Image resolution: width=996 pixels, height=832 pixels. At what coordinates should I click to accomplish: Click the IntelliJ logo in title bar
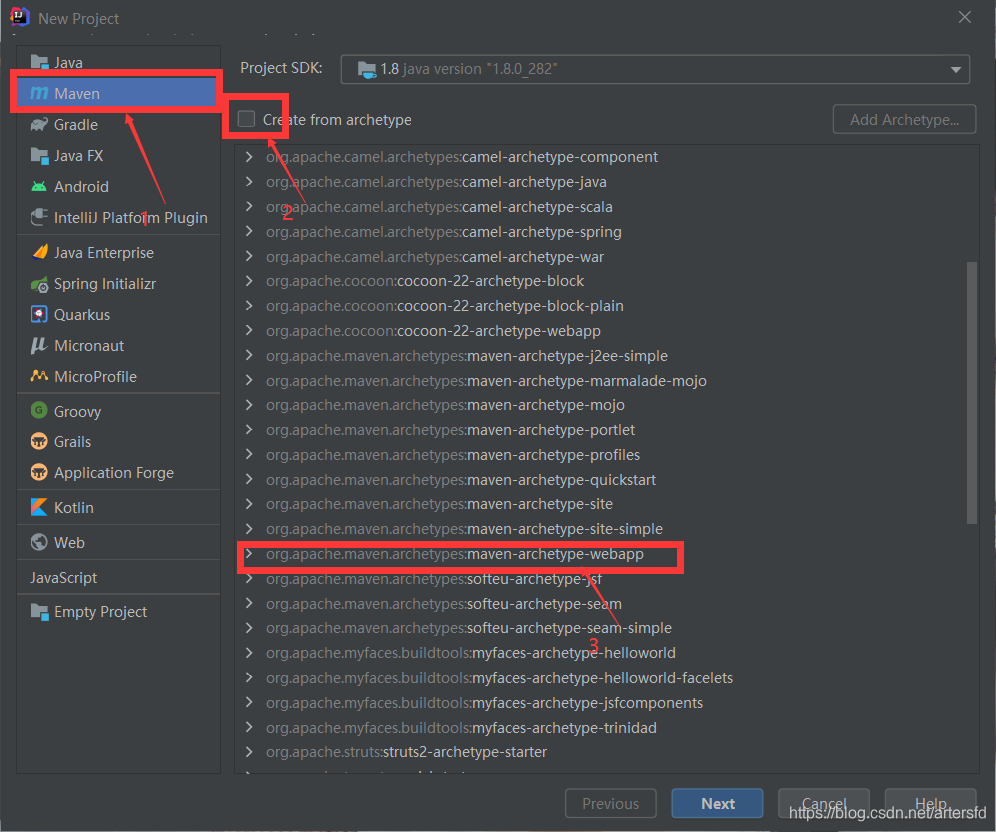[x=20, y=17]
